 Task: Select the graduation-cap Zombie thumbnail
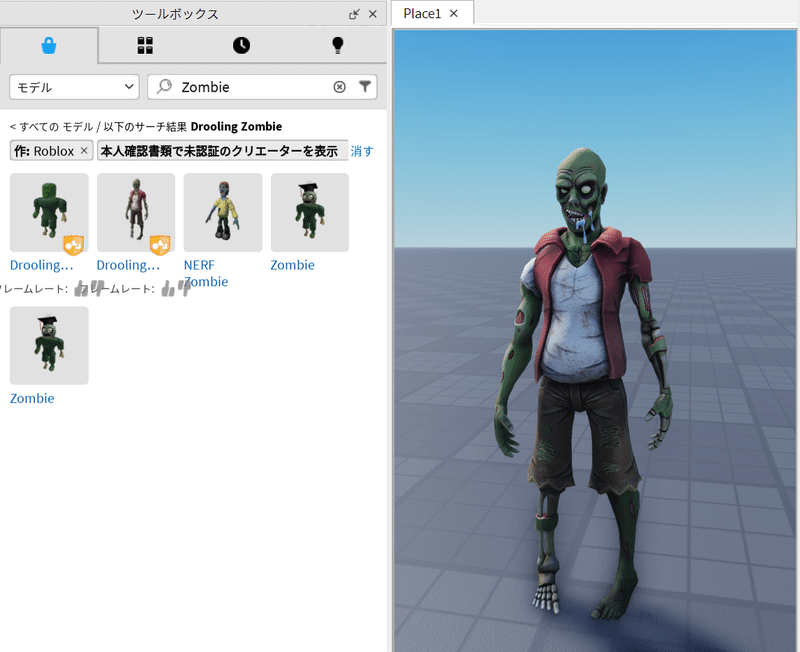coord(310,212)
